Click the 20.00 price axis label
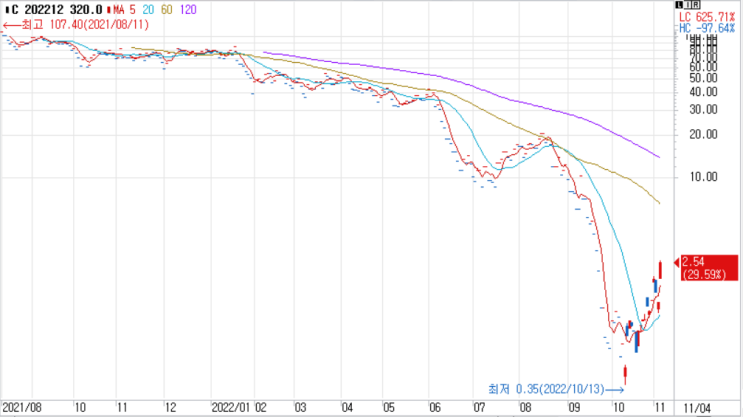This screenshot has width=743, height=417. point(703,135)
